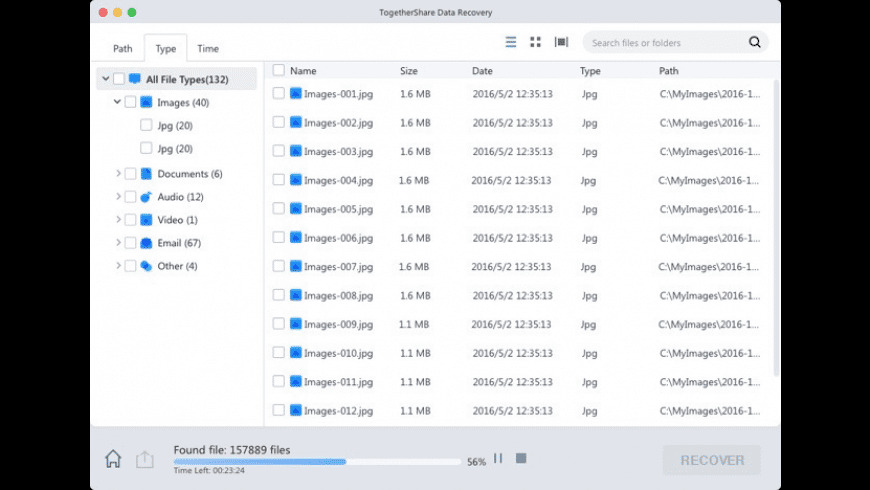Click file icon of Images-006.jpg
The height and width of the screenshot is (490, 870).
coord(296,238)
